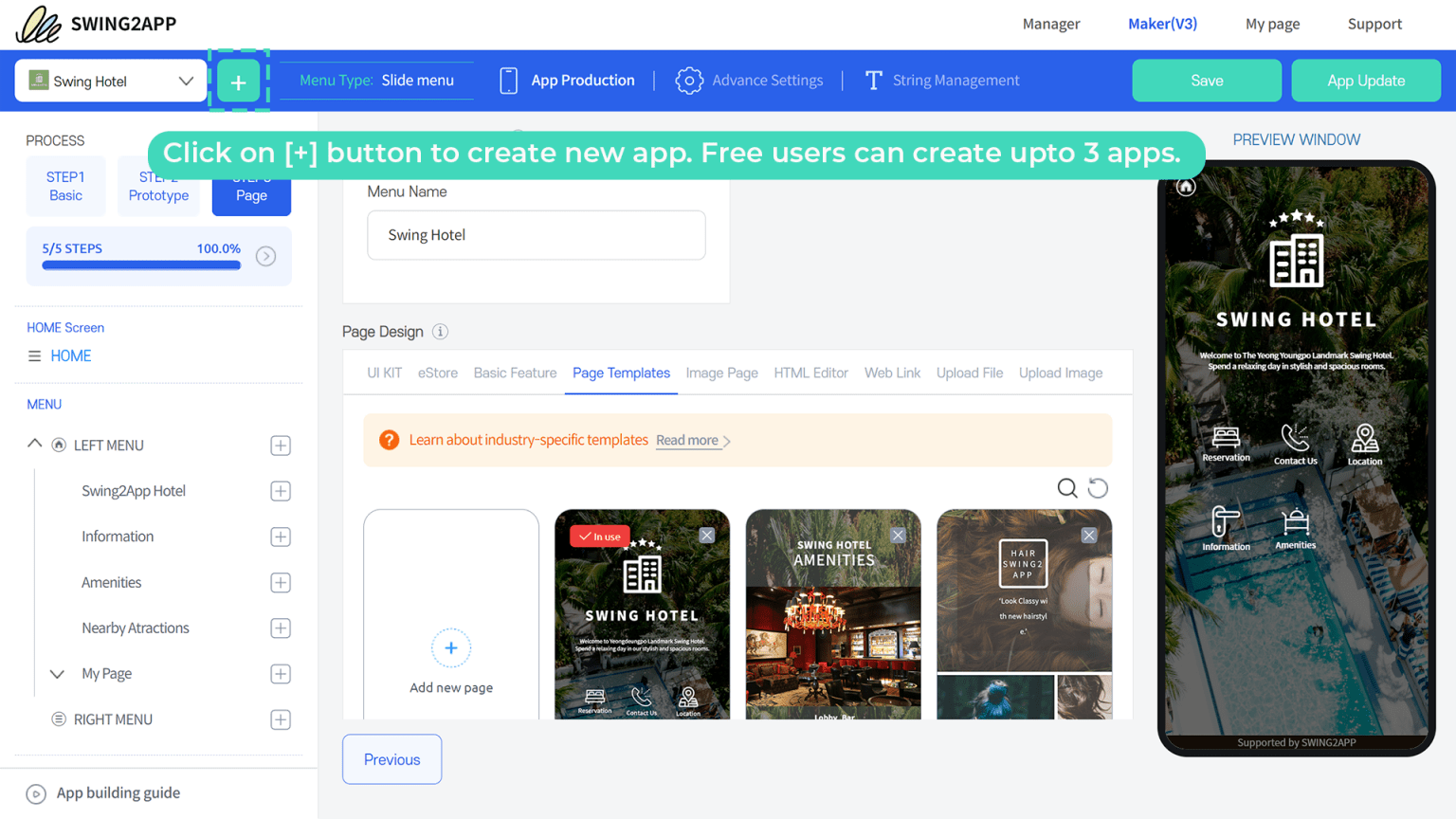Viewport: 1456px width, 819px height.
Task: Add a submenu under Information
Action: [x=280, y=537]
